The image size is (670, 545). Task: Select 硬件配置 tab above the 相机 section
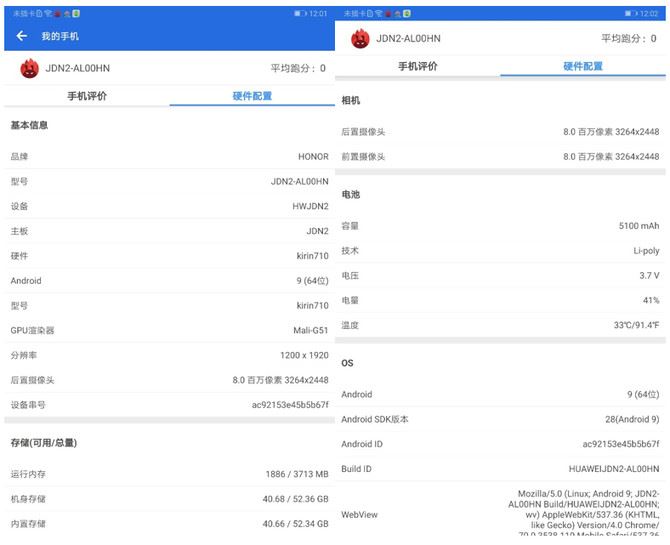click(583, 66)
